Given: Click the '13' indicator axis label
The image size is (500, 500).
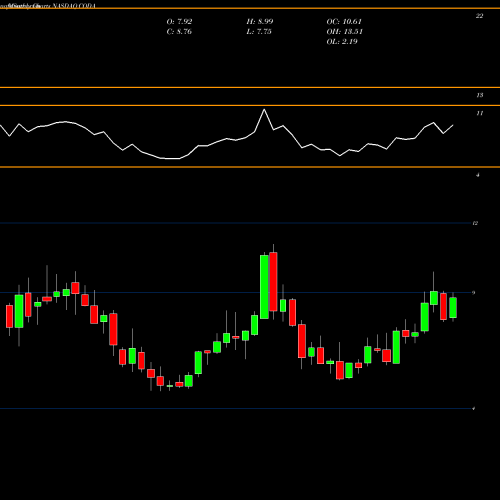Looking at the screenshot, I should click(x=480, y=95).
